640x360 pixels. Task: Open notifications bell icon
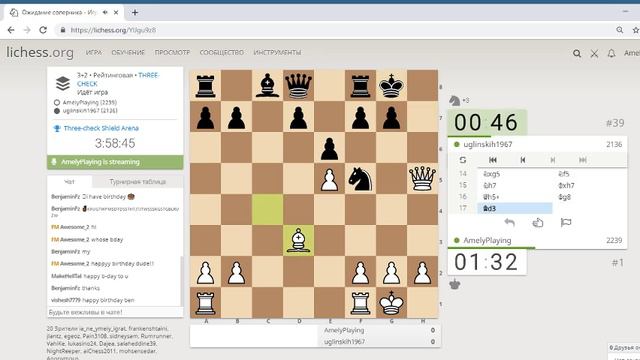611,53
